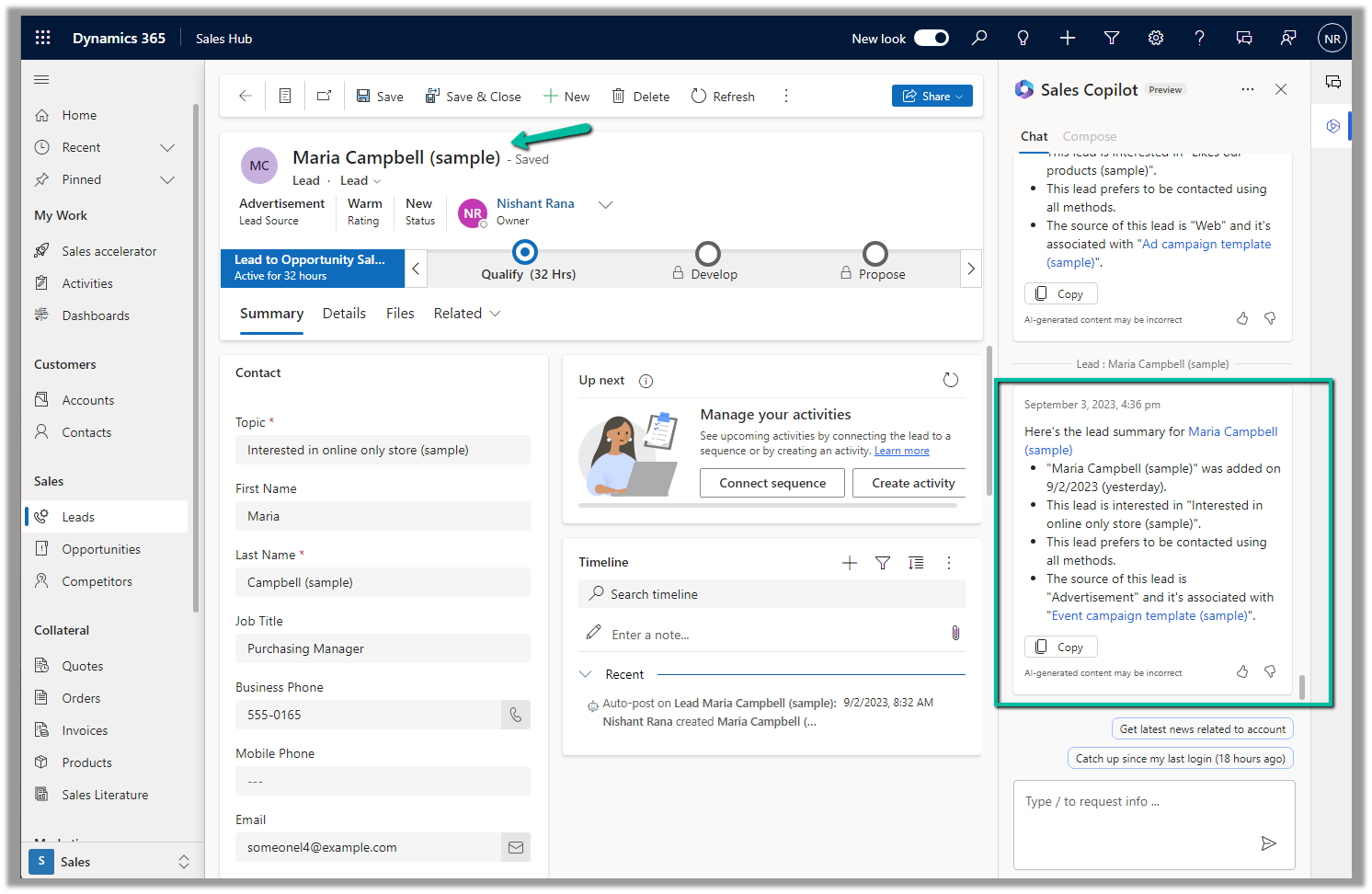Image resolution: width=1372 pixels, height=894 pixels.
Task: Select the Develop stage circle
Action: tap(707, 253)
